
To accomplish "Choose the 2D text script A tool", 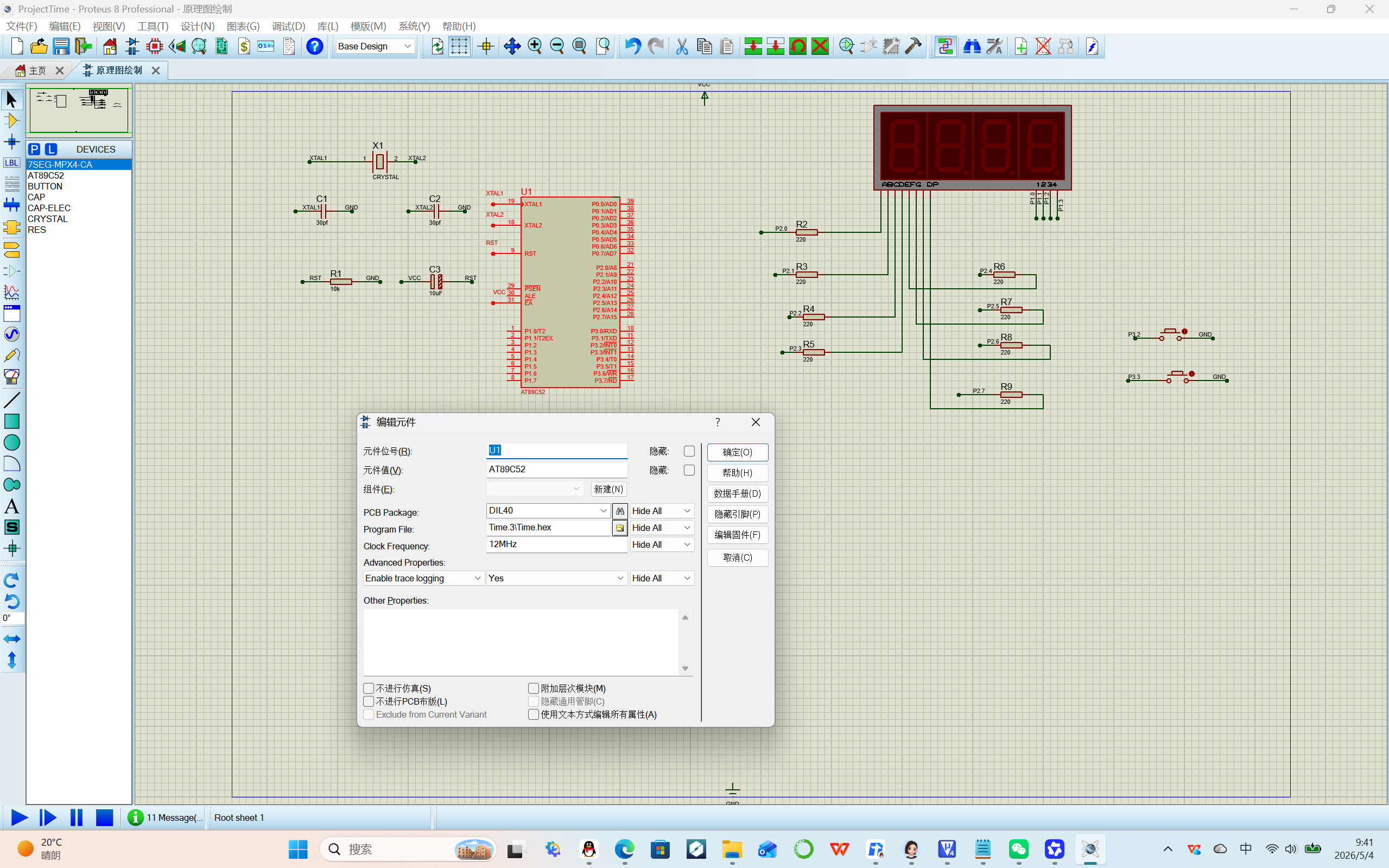I will pyautogui.click(x=11, y=506).
